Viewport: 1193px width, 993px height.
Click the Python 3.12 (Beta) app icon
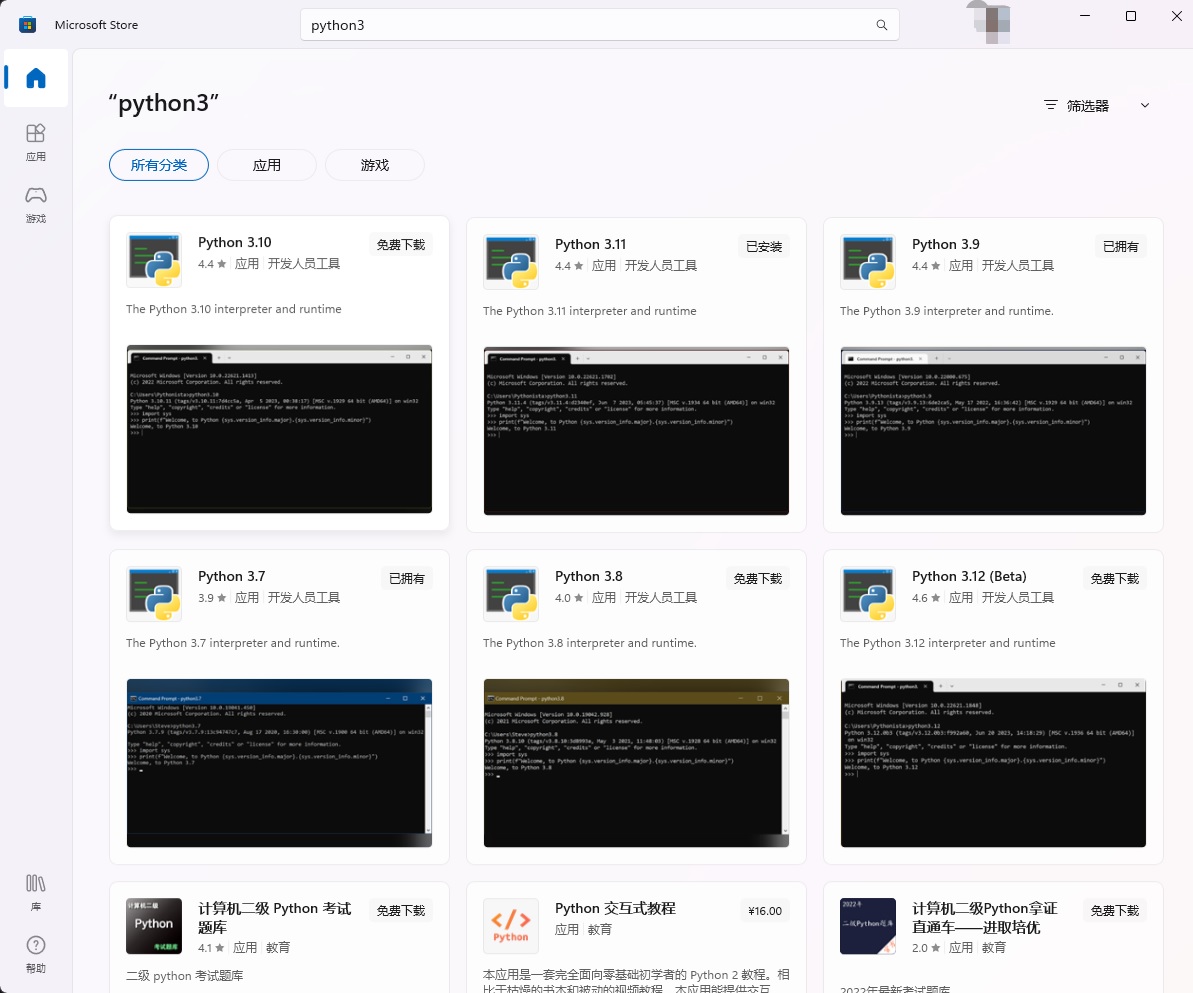pyautogui.click(x=867, y=594)
